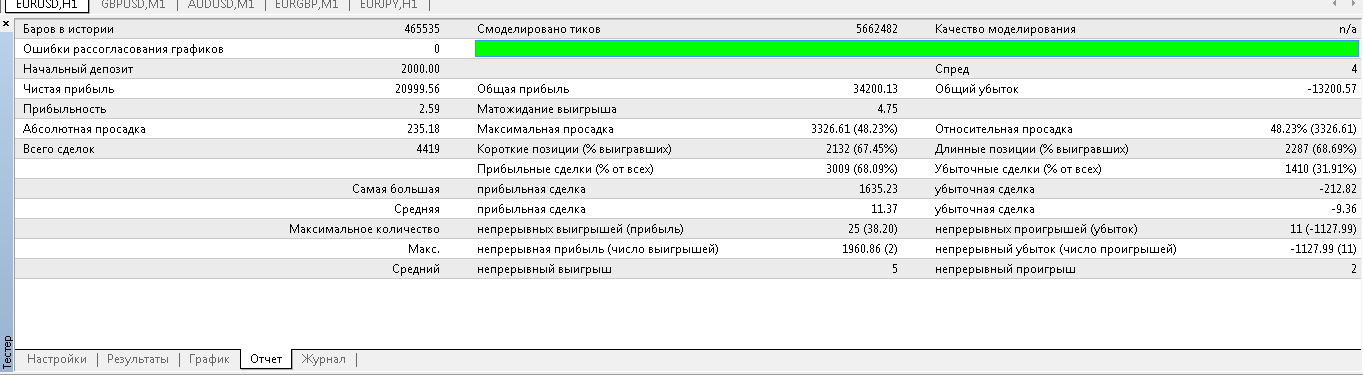Select the Прибыльные сделки (% от всех) label
The width and height of the screenshot is (1363, 375).
coord(565,169)
